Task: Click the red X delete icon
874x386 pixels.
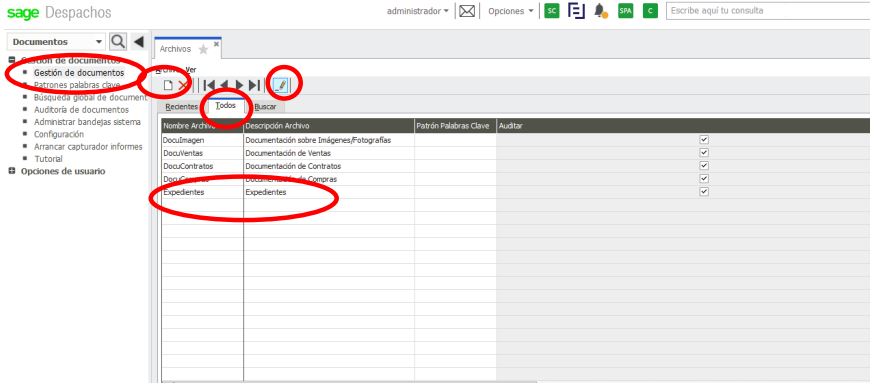Action: coord(183,85)
